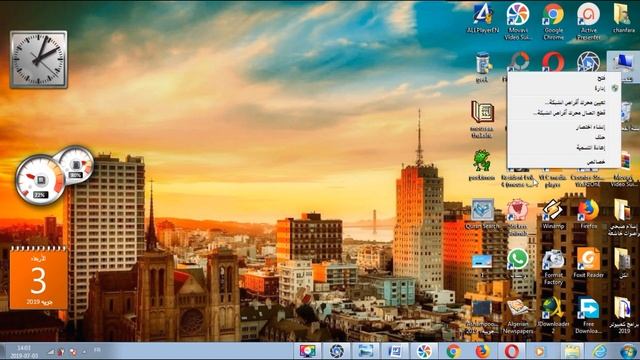The height and width of the screenshot is (360, 640).
Task: Select the WhatsApp desktop shortcut
Action: point(518,263)
